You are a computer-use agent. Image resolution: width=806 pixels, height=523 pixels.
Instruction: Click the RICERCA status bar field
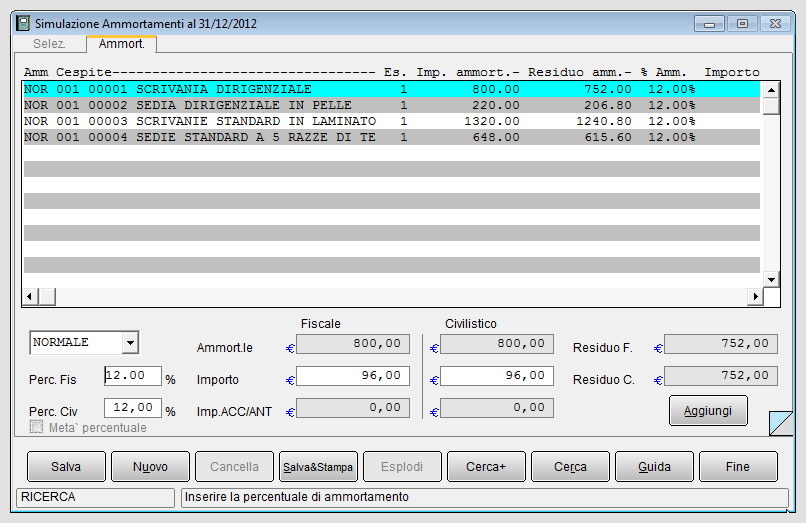96,497
